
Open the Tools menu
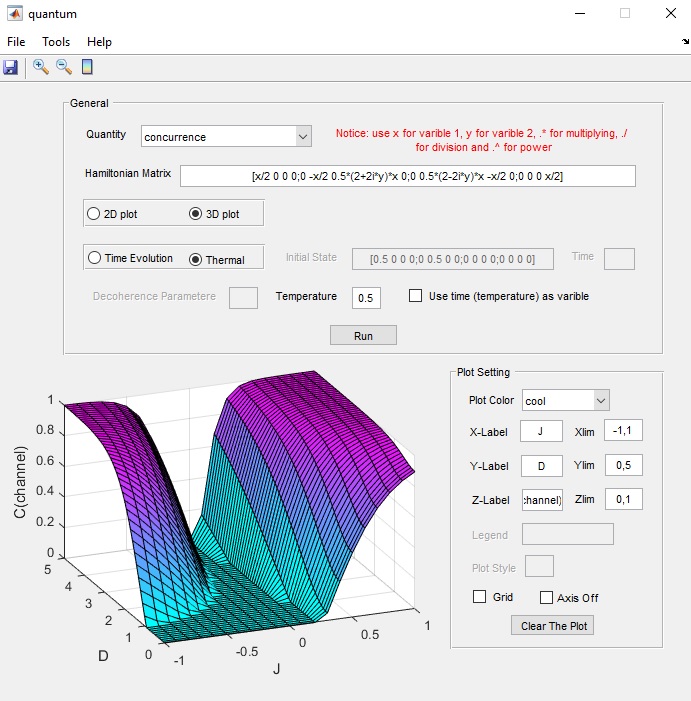[56, 42]
